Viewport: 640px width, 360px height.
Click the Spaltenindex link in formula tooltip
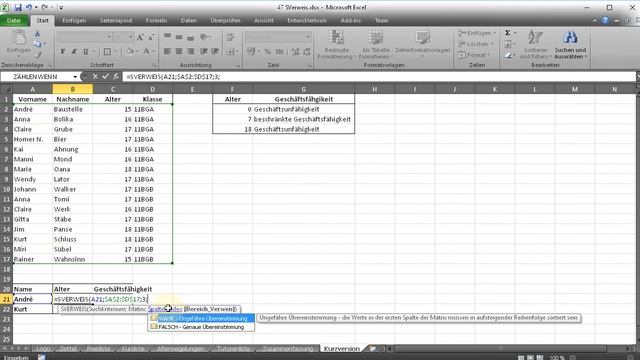(x=165, y=309)
